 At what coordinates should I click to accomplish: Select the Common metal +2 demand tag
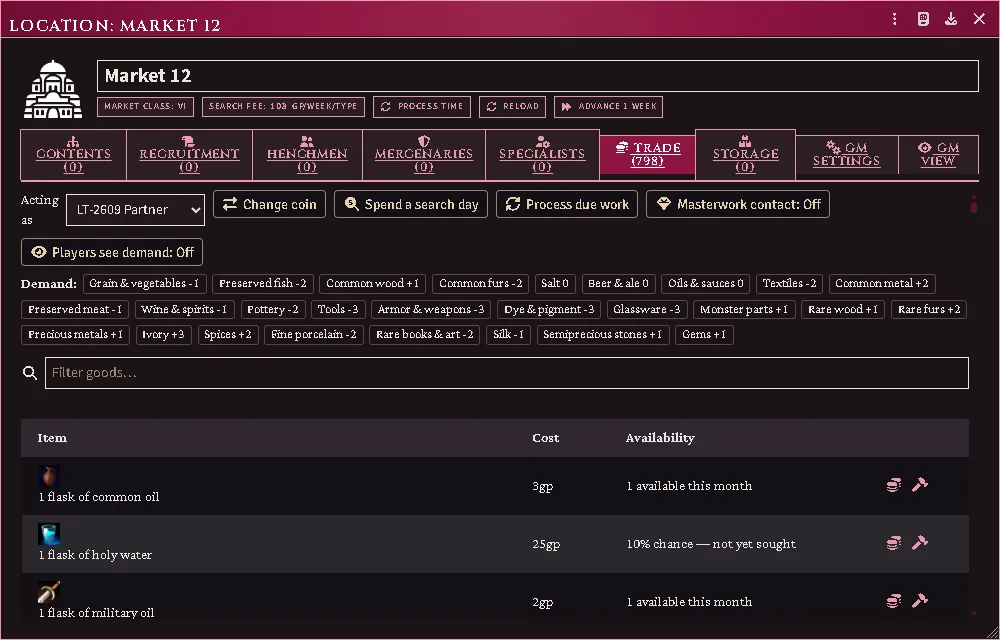882,284
